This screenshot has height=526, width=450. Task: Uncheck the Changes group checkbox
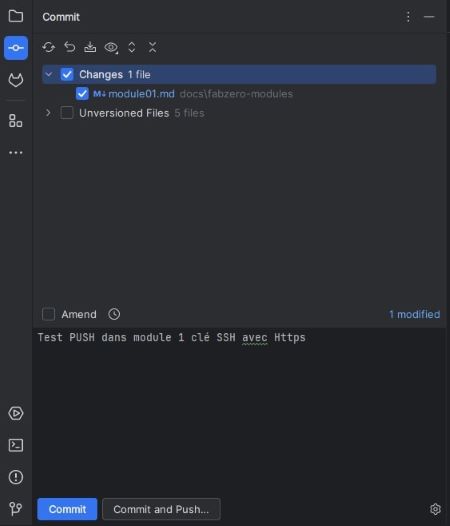(67, 74)
